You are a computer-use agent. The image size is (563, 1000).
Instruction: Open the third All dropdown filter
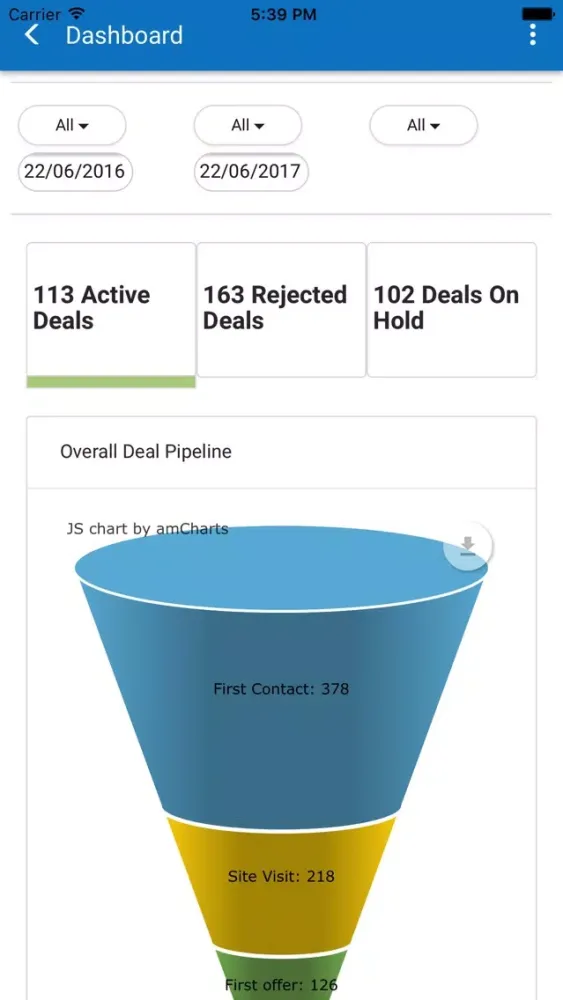click(x=423, y=125)
